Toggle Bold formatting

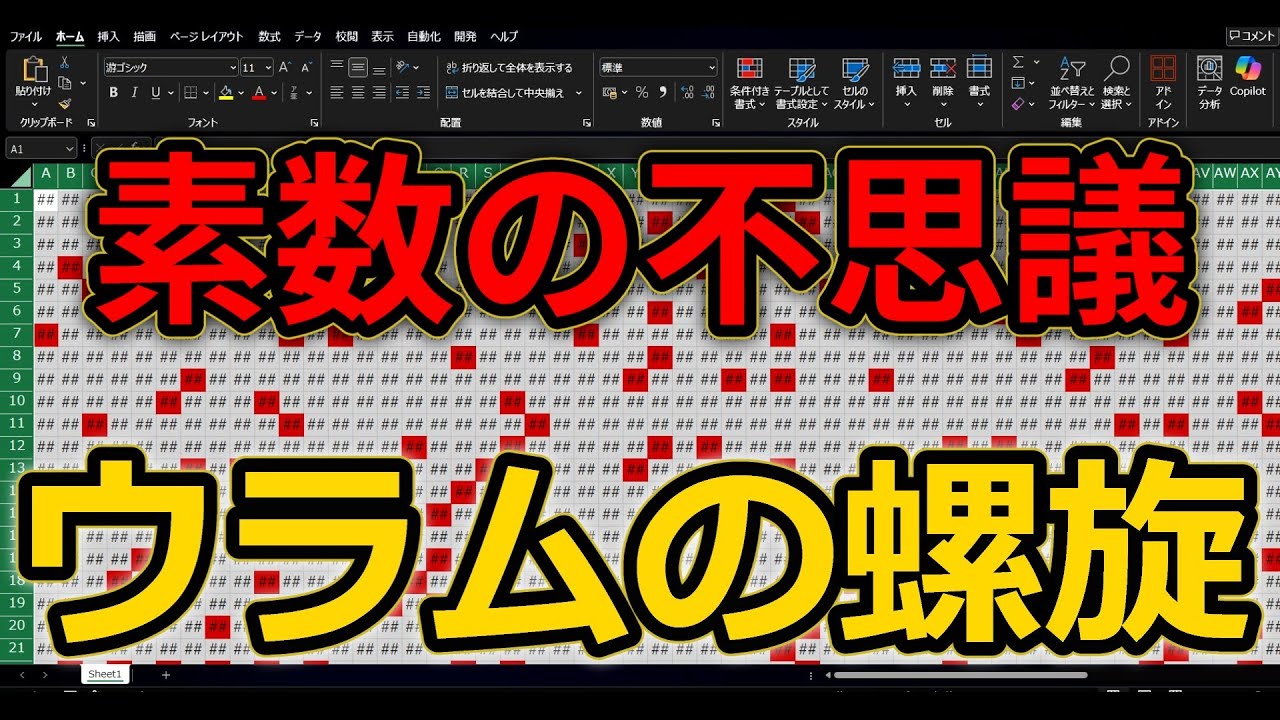tap(113, 92)
